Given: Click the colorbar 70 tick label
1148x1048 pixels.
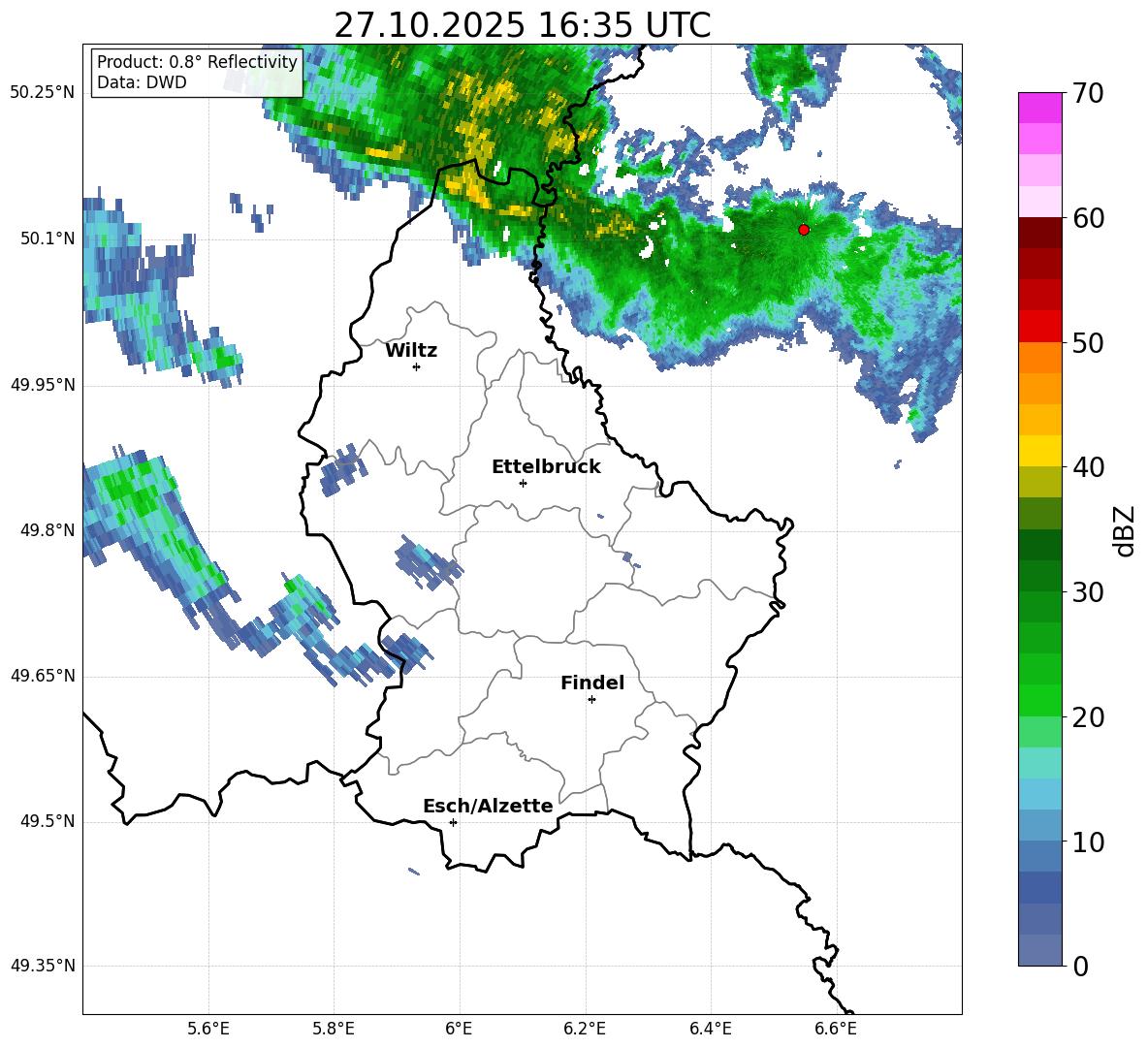Looking at the screenshot, I should tap(1088, 93).
